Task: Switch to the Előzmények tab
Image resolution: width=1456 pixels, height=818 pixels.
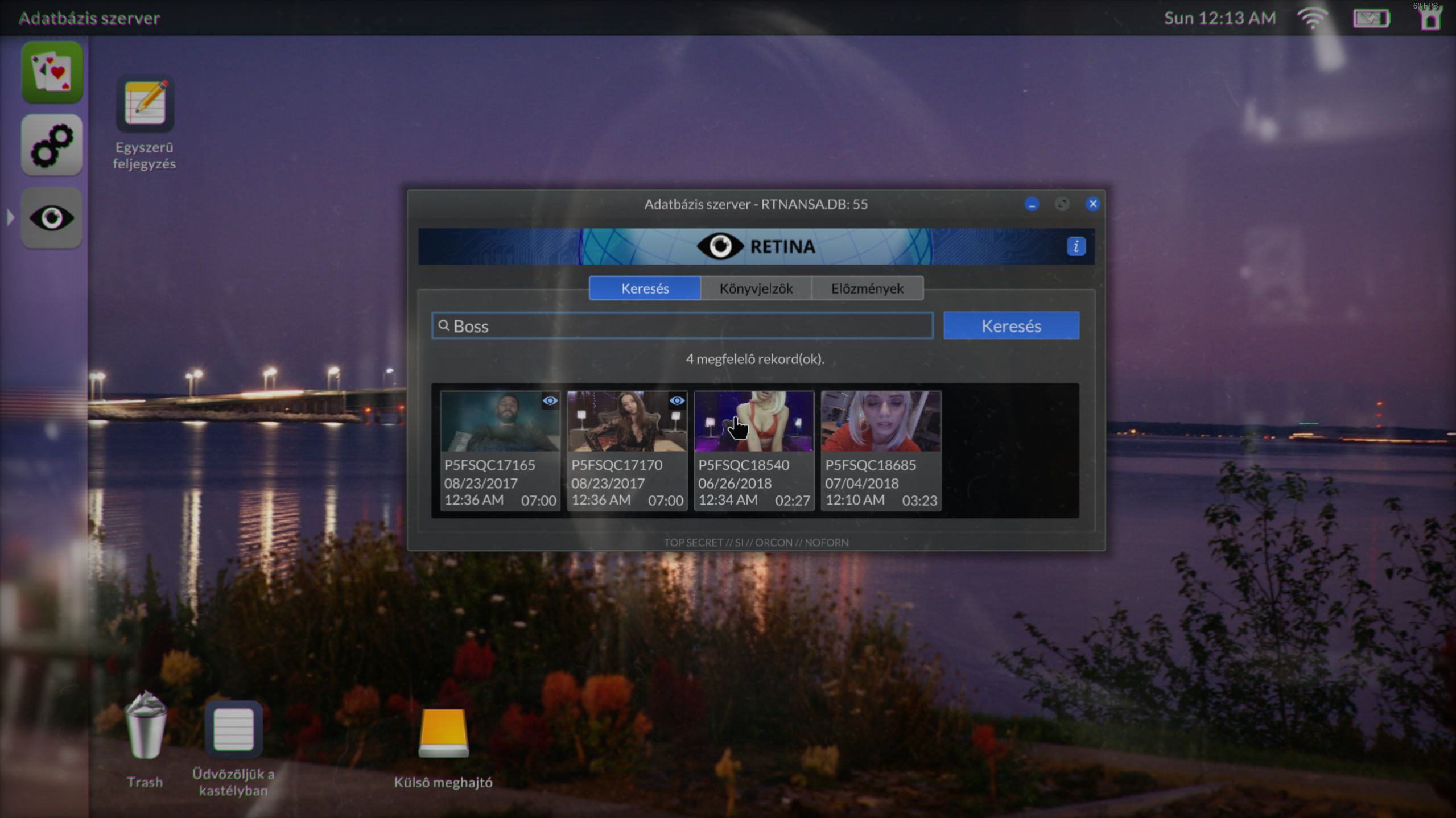Action: 867,288
